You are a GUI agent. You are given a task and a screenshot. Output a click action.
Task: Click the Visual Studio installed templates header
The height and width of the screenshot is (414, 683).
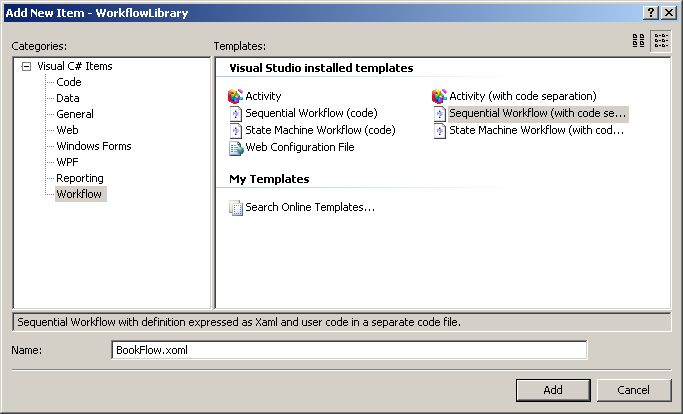pyautogui.click(x=321, y=68)
